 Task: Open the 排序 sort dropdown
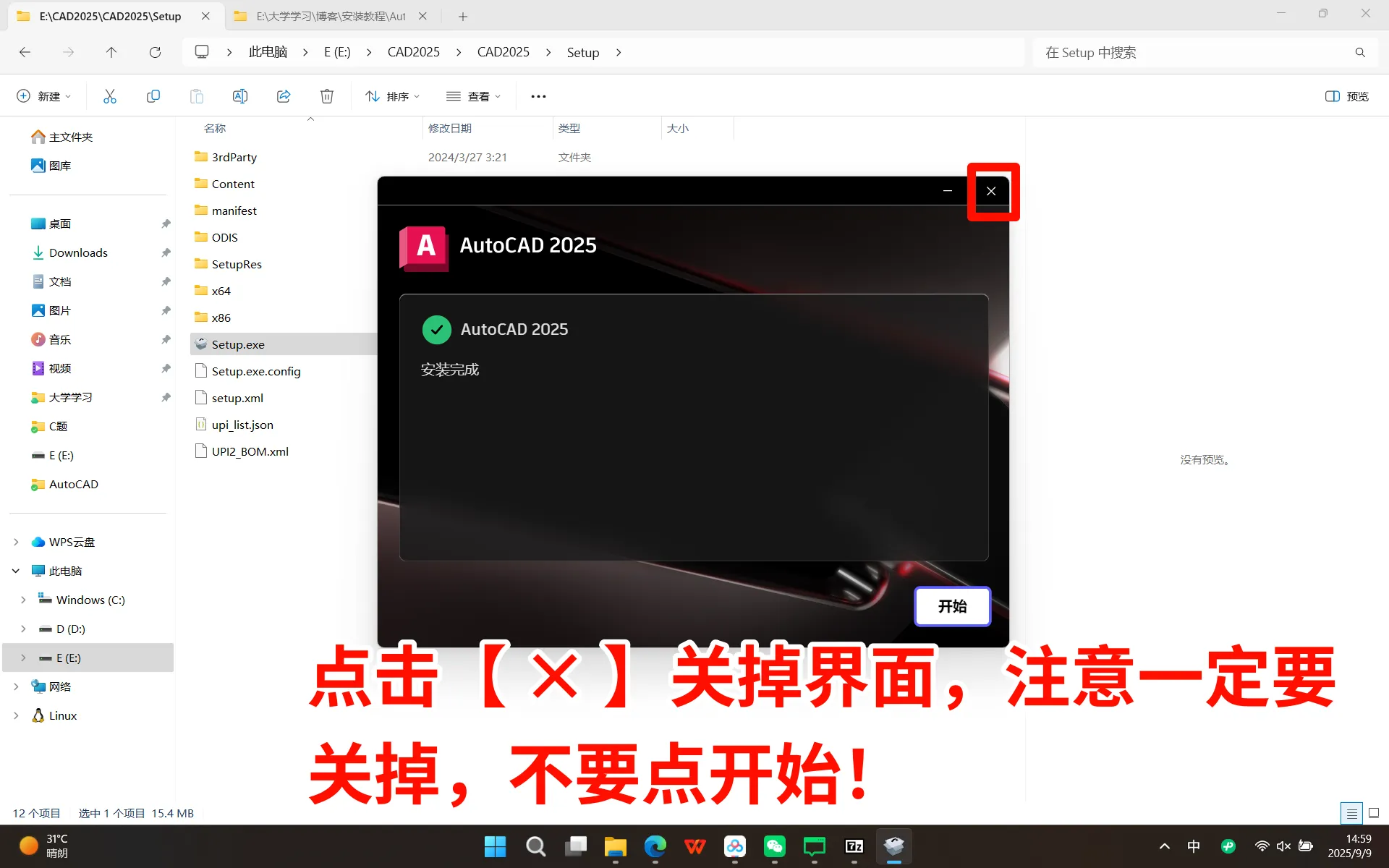(x=391, y=95)
